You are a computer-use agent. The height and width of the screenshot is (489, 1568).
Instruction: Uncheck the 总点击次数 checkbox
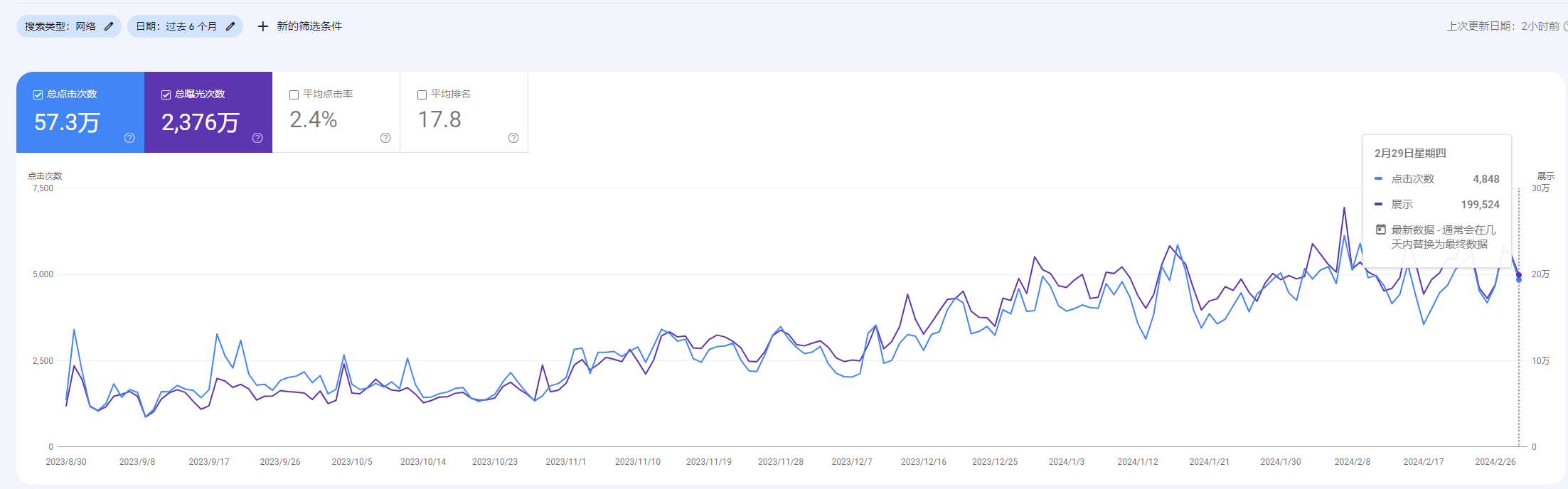pos(38,95)
